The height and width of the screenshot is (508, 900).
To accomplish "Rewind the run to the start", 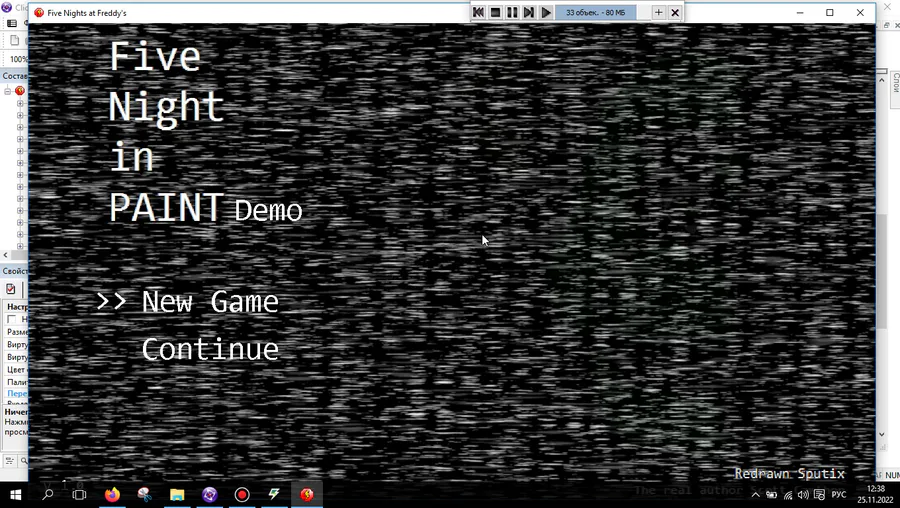I will [x=478, y=13].
